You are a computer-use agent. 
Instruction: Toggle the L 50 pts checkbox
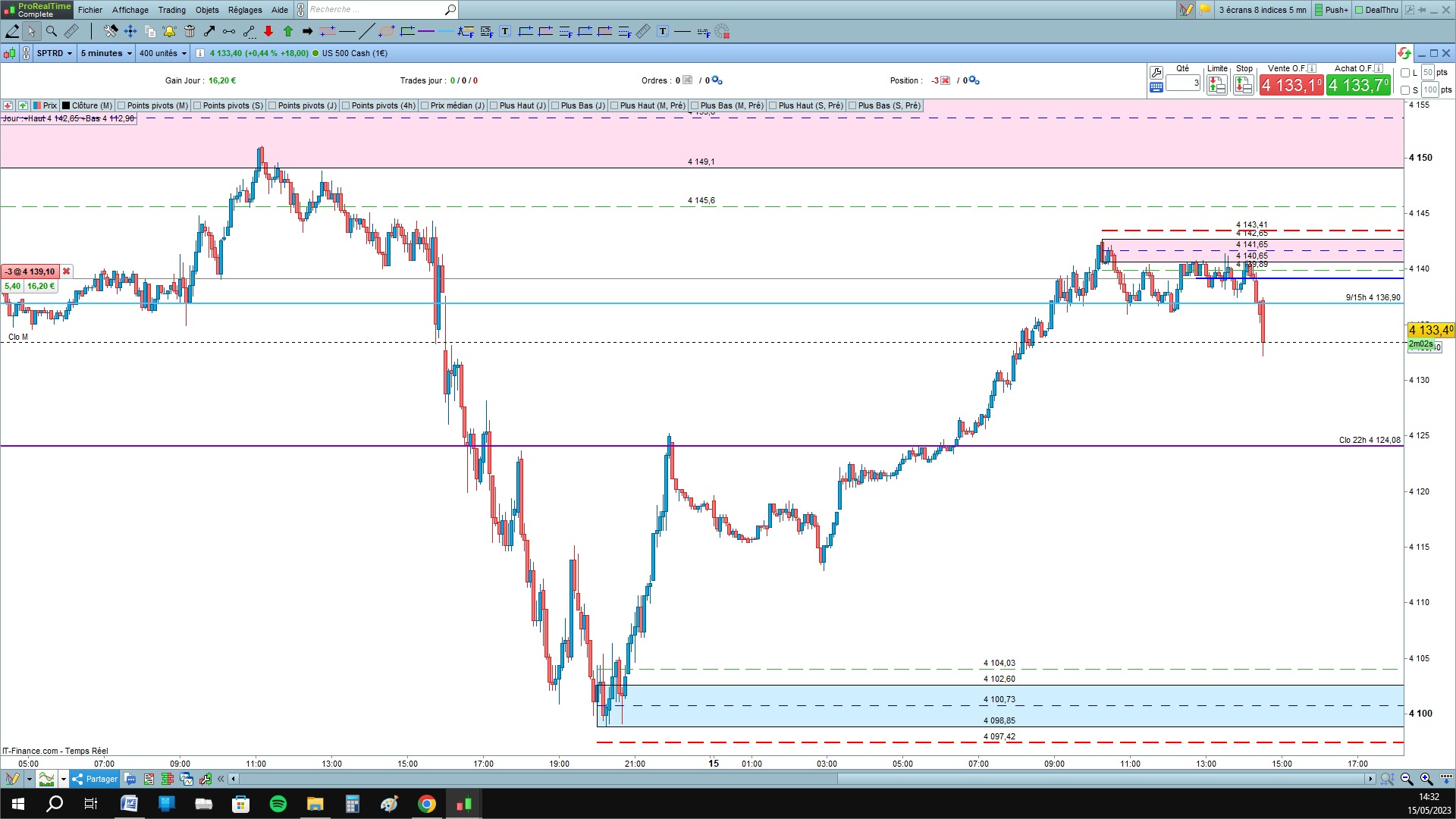point(1405,73)
